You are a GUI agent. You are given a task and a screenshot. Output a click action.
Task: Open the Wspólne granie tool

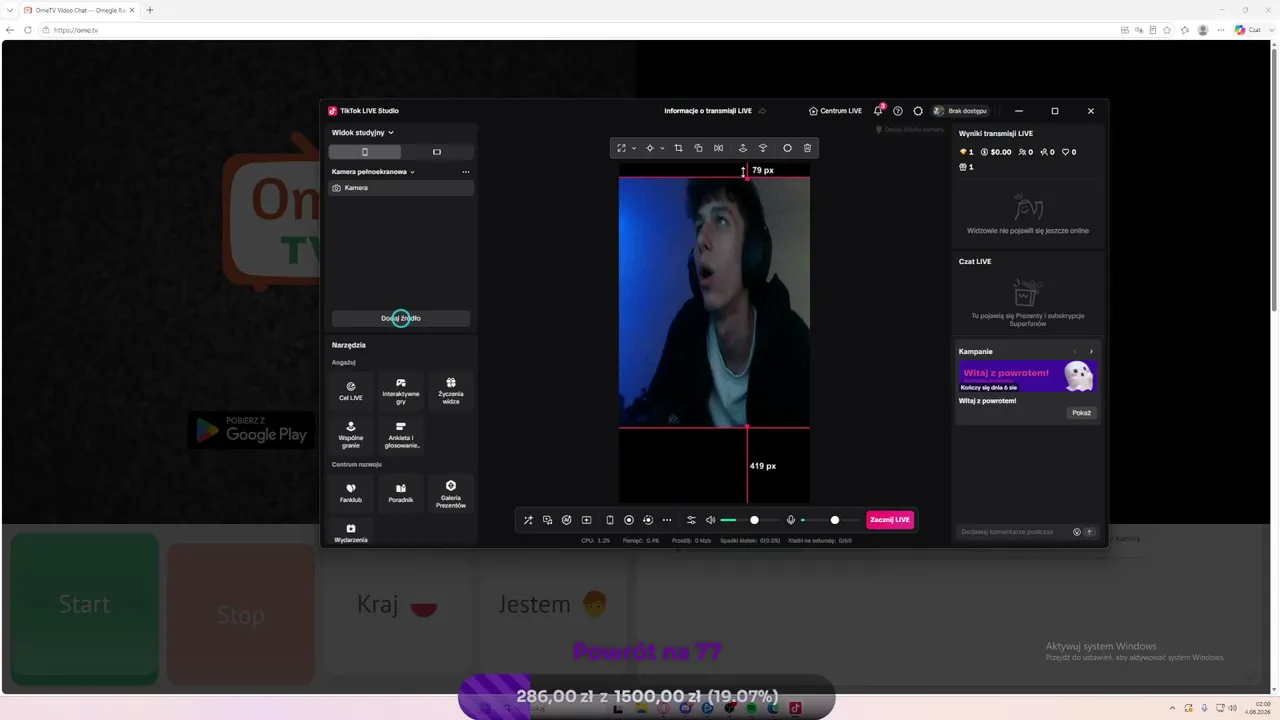pyautogui.click(x=351, y=434)
